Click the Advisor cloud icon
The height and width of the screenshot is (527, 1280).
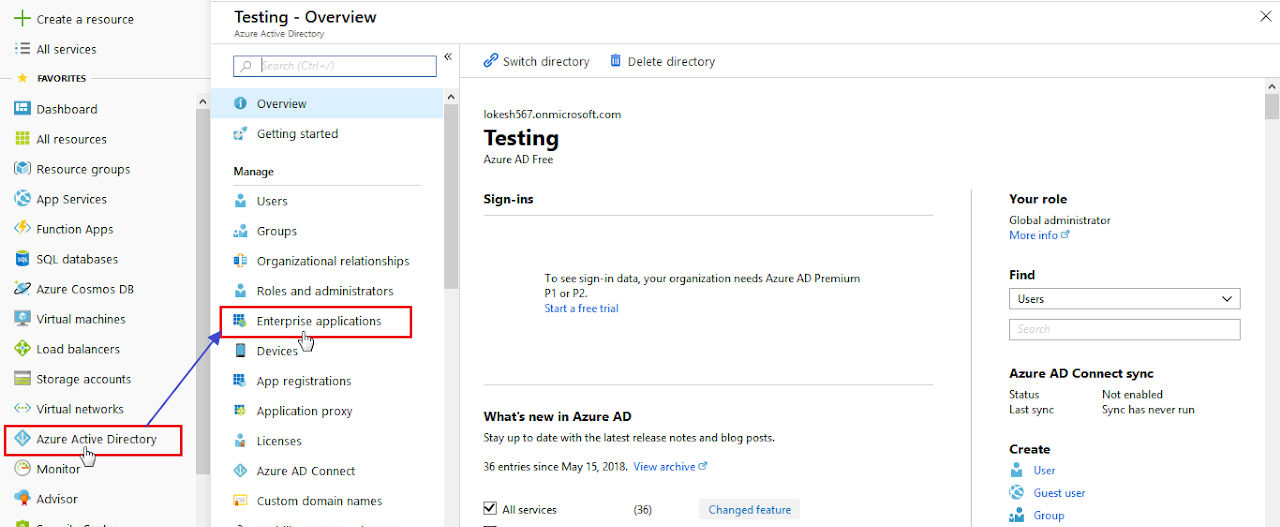click(22, 499)
